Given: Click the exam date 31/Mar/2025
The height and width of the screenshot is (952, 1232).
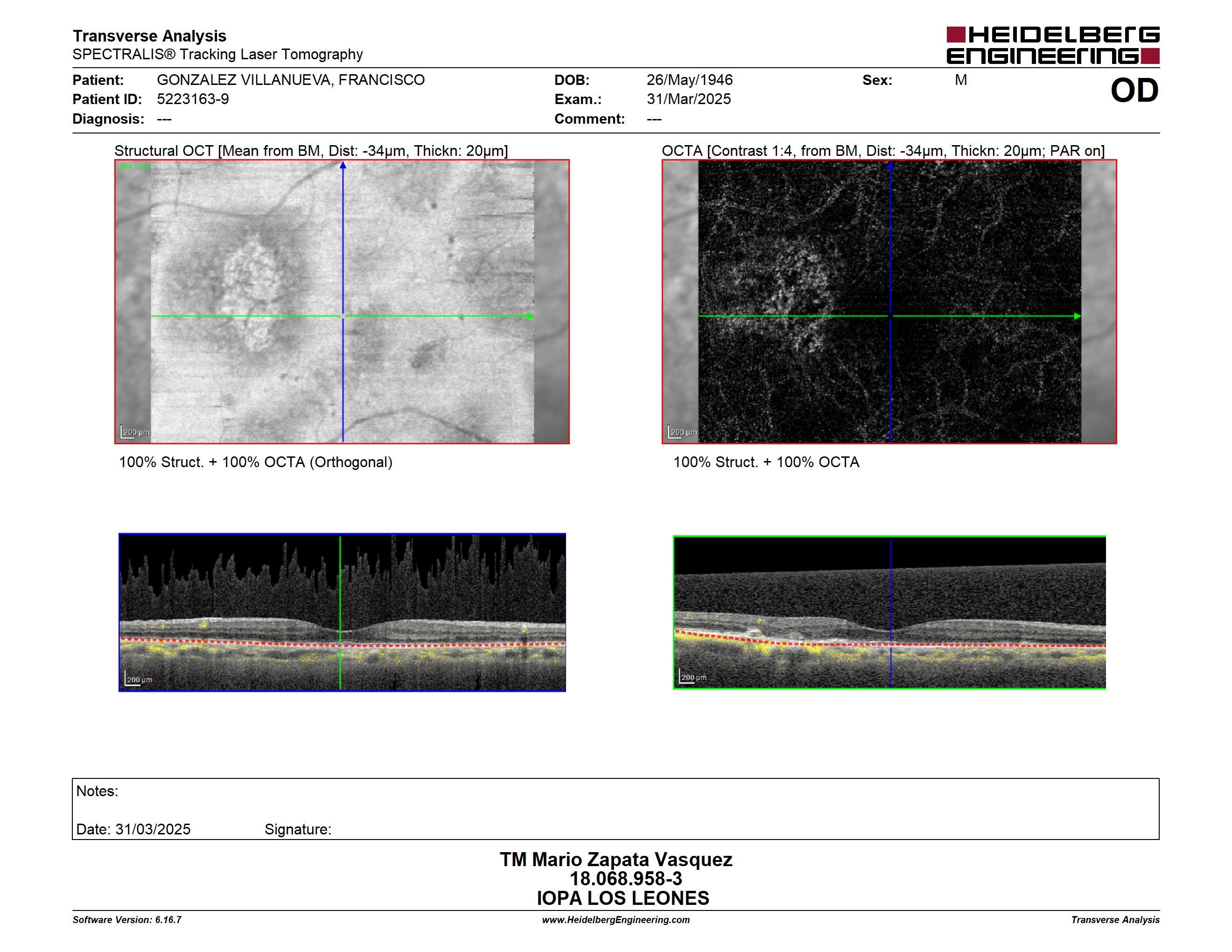Looking at the screenshot, I should click(688, 99).
